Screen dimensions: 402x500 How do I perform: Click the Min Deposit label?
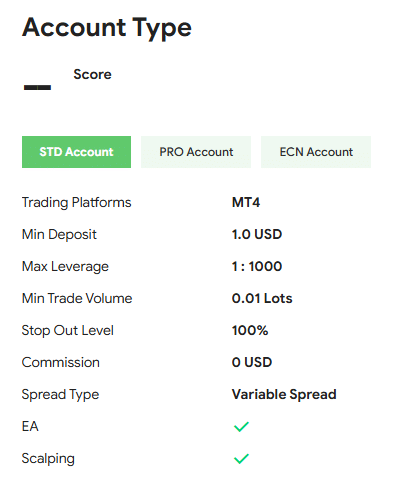(59, 234)
